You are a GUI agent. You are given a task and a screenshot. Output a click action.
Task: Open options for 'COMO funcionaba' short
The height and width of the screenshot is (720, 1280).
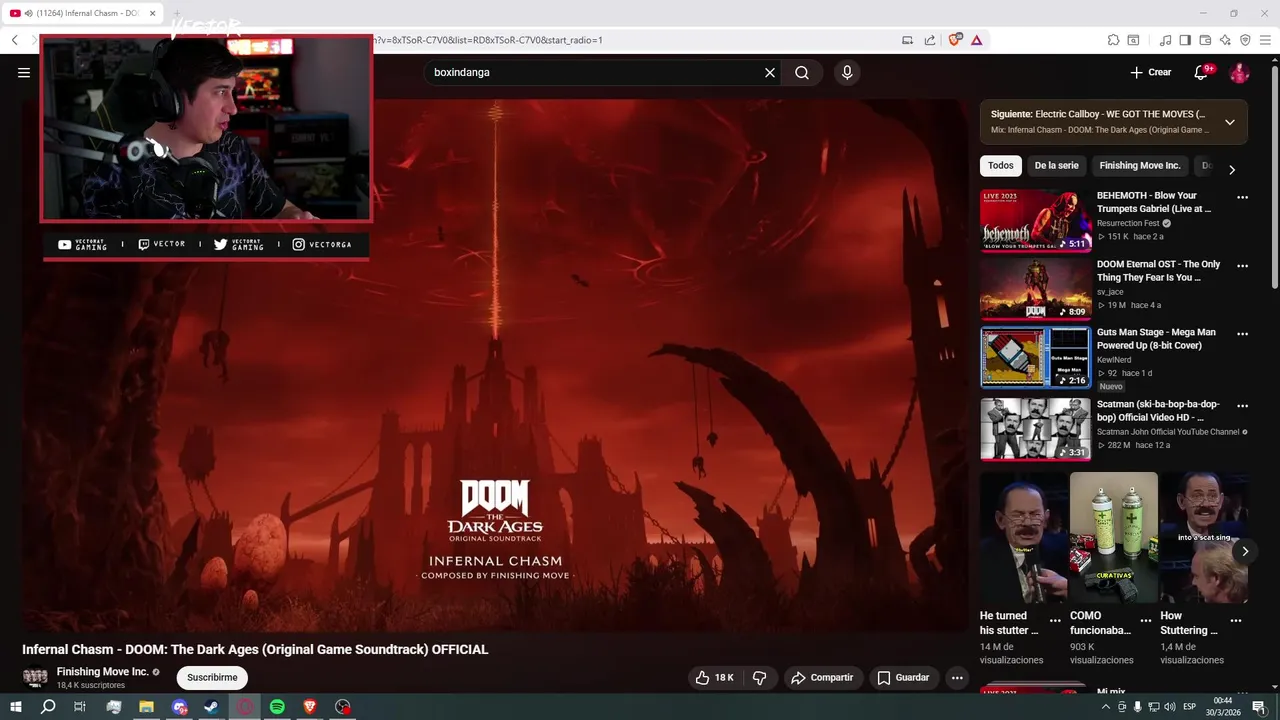pos(1146,620)
